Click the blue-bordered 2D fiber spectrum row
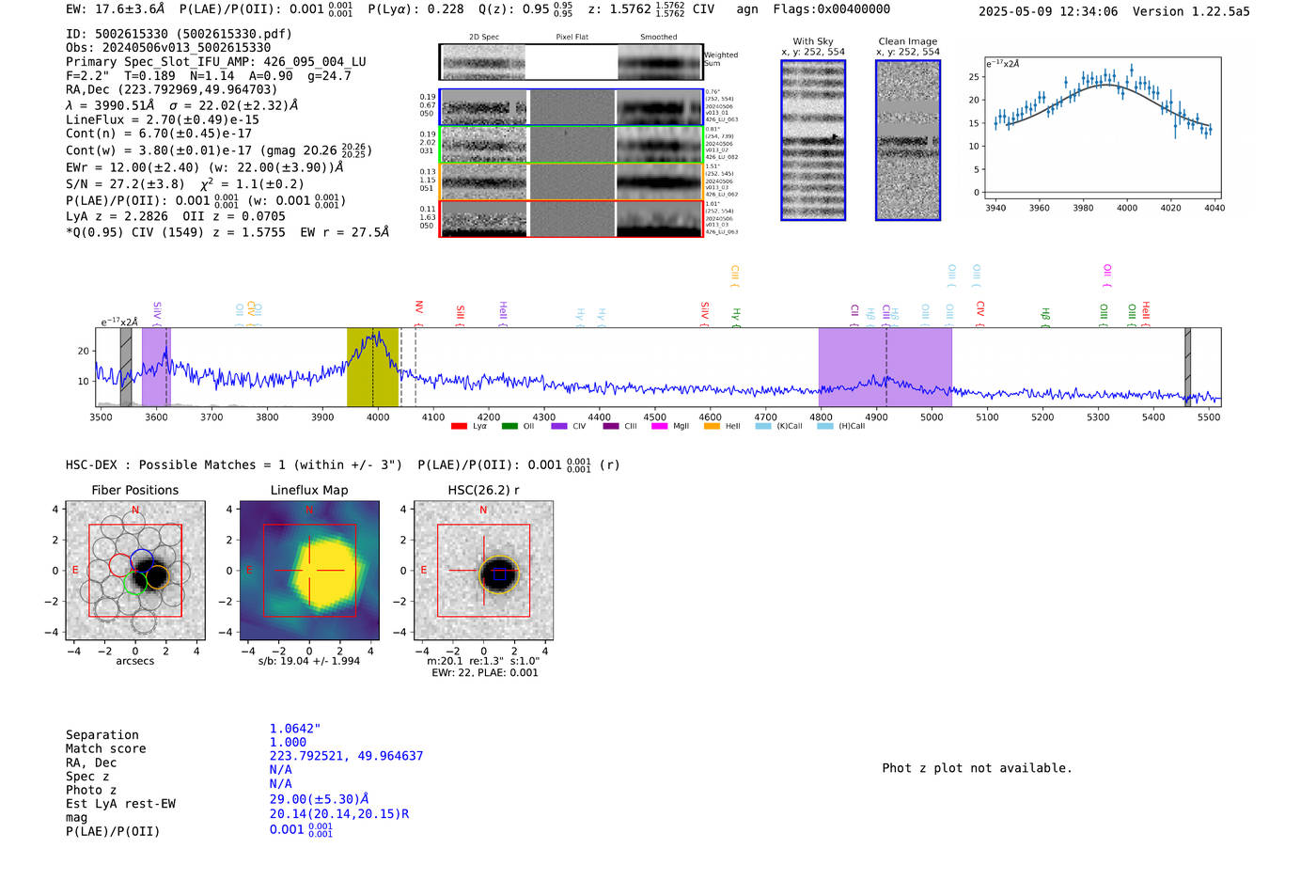1316x896 pixels. [x=572, y=107]
